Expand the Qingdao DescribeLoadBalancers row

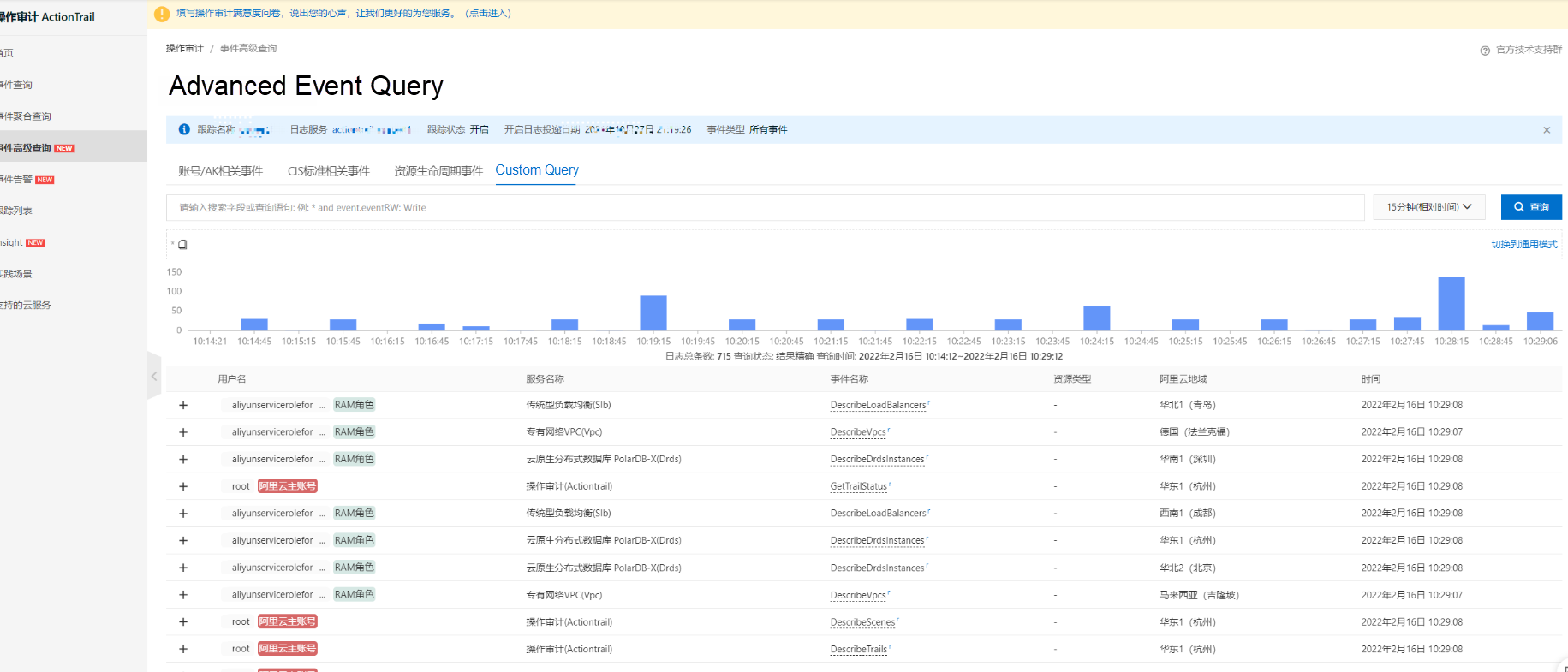coord(183,405)
